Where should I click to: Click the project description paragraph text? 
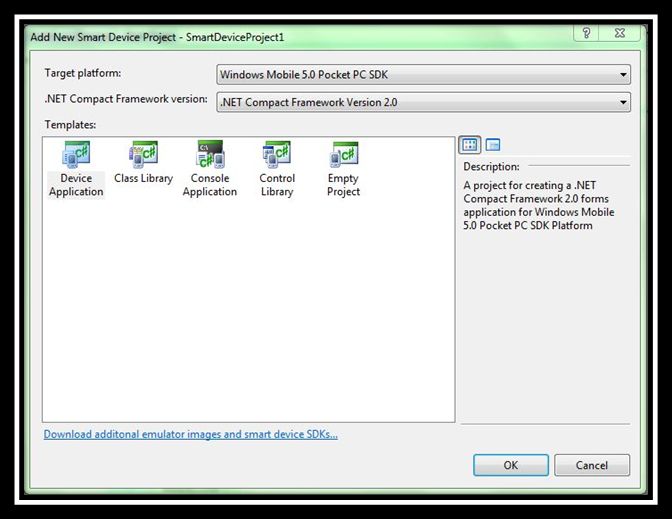tap(539, 205)
